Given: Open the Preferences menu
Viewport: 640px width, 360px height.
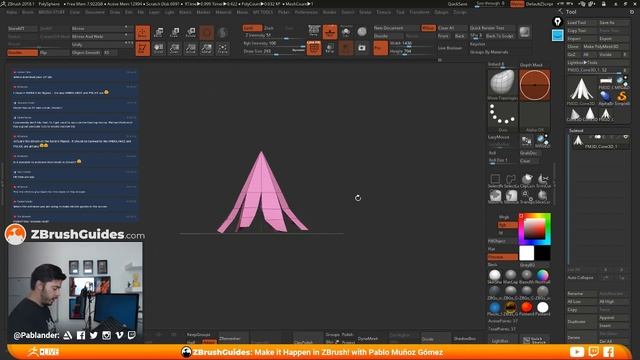Looking at the screenshot, I should [x=306, y=12].
